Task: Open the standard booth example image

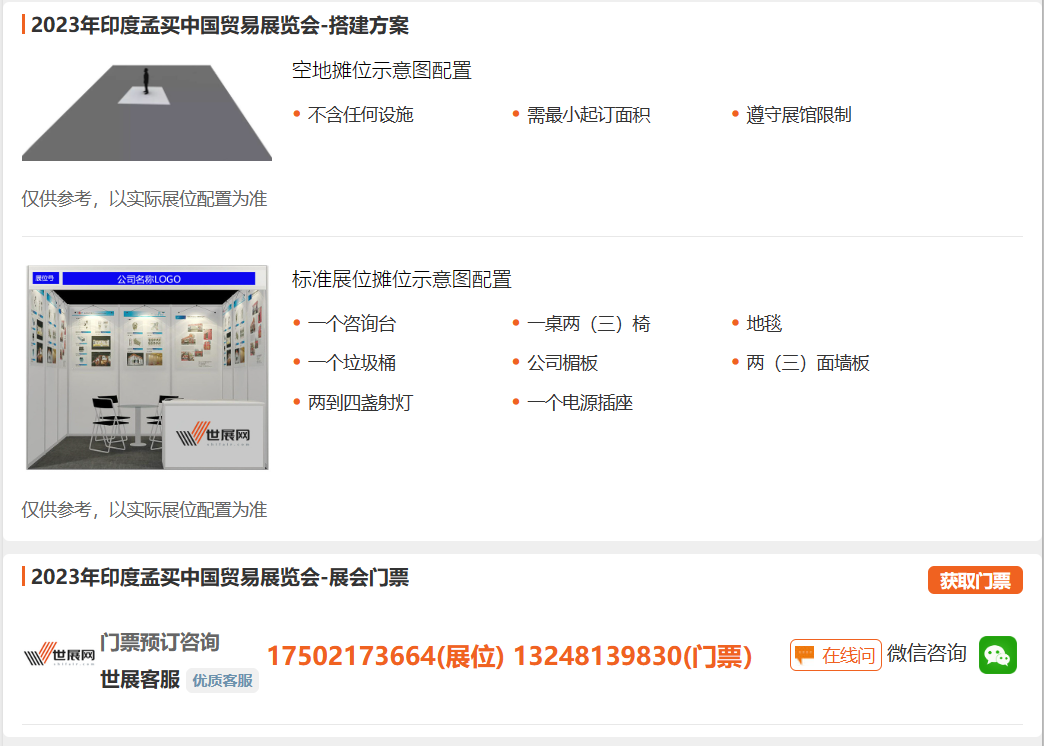Action: [x=147, y=367]
